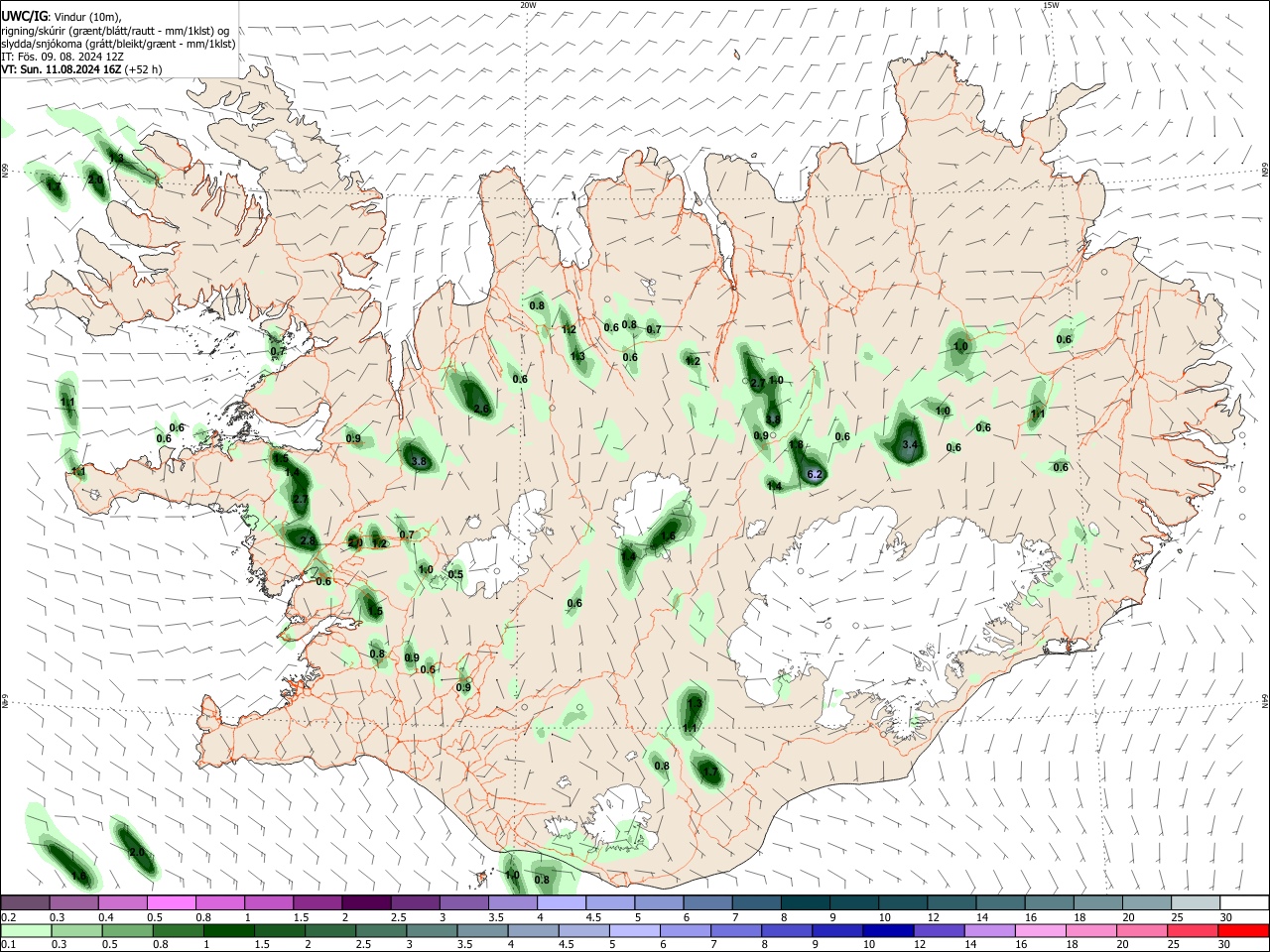Viewport: 1270px width, 952px height.
Task: Click the 'IT: Fös. 09. 08. 2024 12Z' line
Action: pyautogui.click(x=63, y=57)
